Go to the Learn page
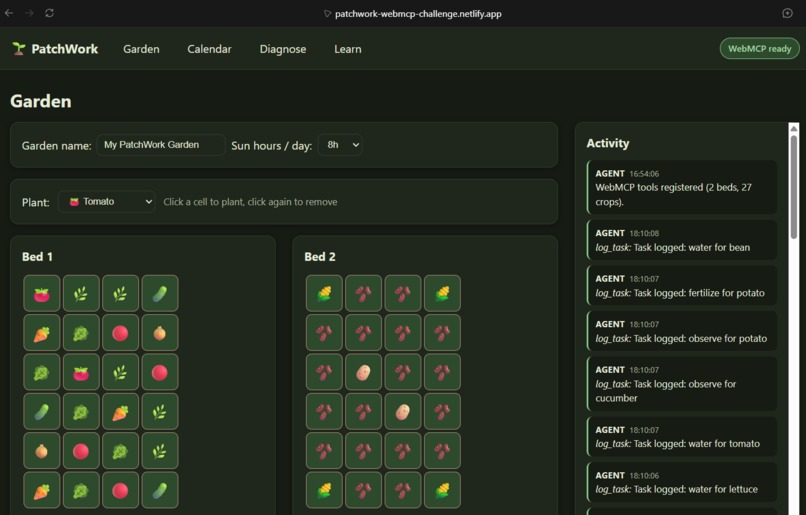This screenshot has height=515, width=806. click(x=348, y=49)
